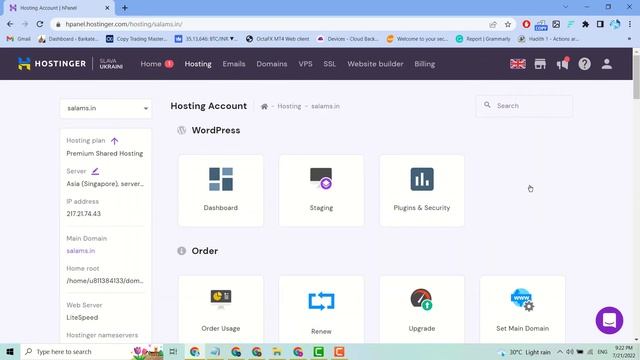640x360 pixels.
Task: Open Task View on the taskbar
Action: click(173, 352)
